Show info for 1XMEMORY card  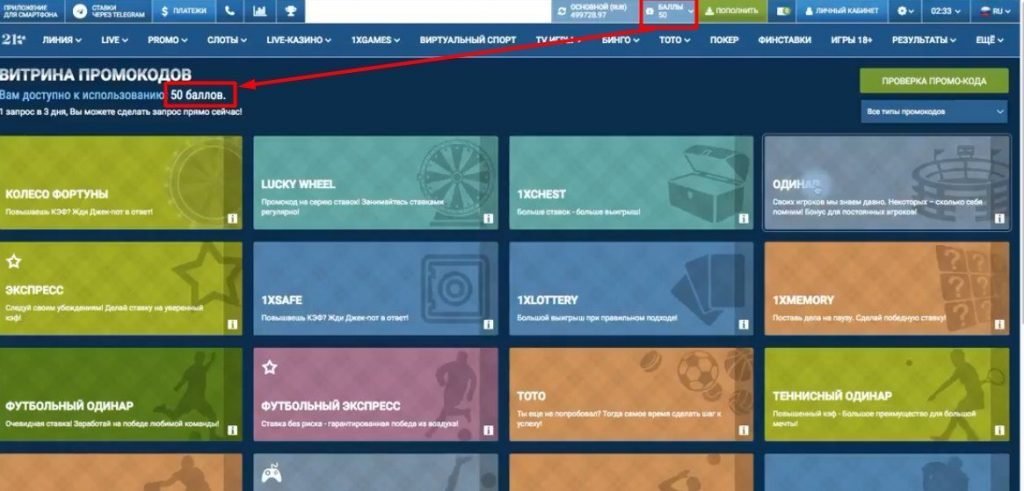point(1000,325)
